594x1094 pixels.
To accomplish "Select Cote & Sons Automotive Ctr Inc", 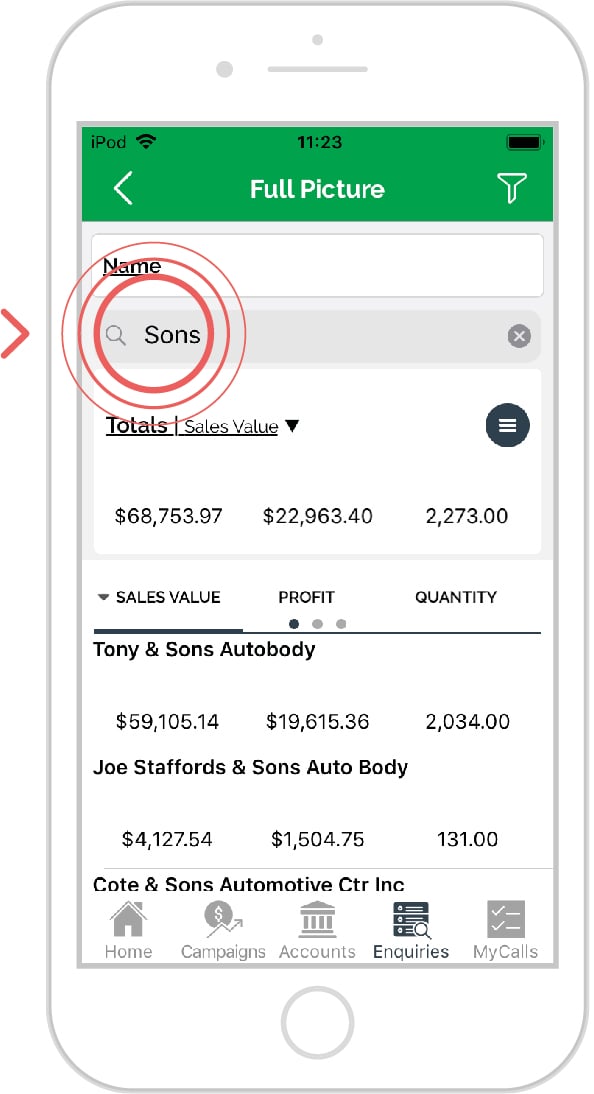I will pos(249,885).
